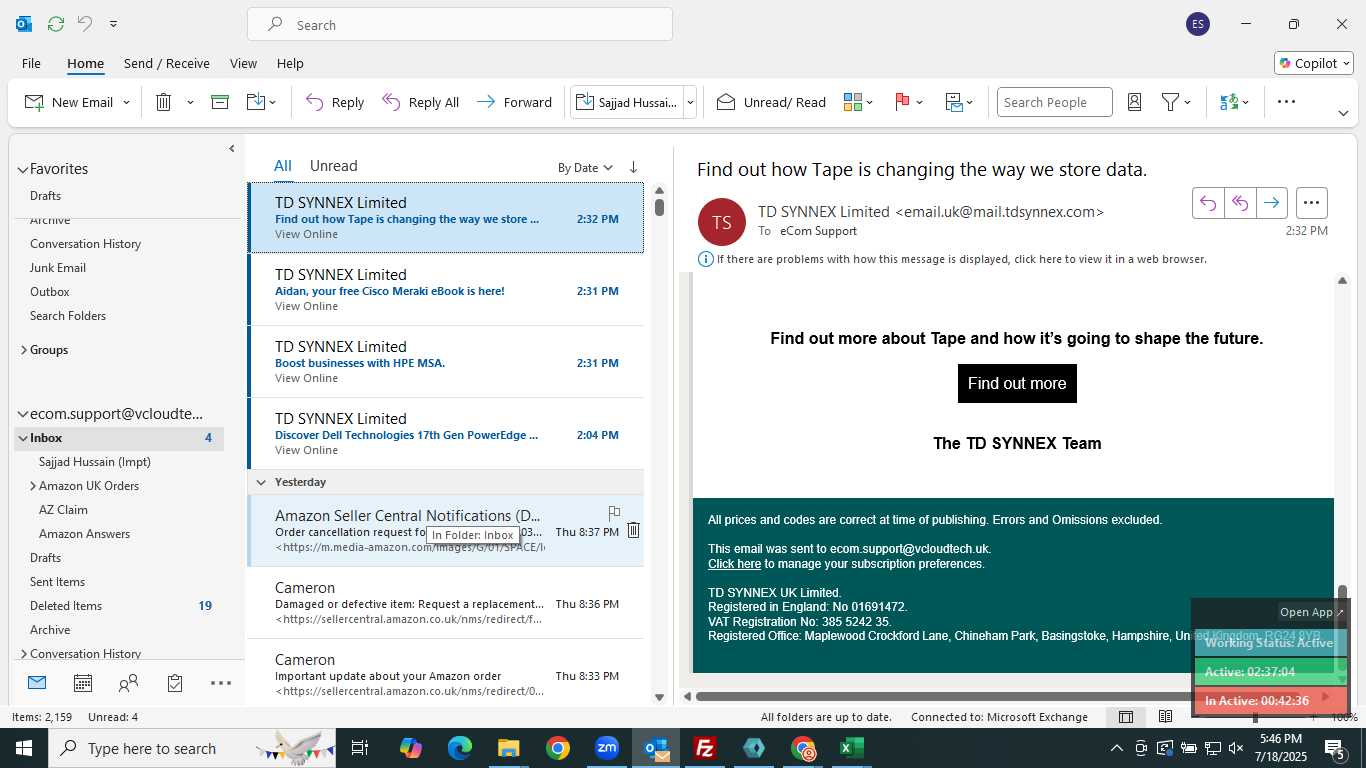Switch to Mail view envelope icon
1366x768 pixels.
[x=37, y=683]
